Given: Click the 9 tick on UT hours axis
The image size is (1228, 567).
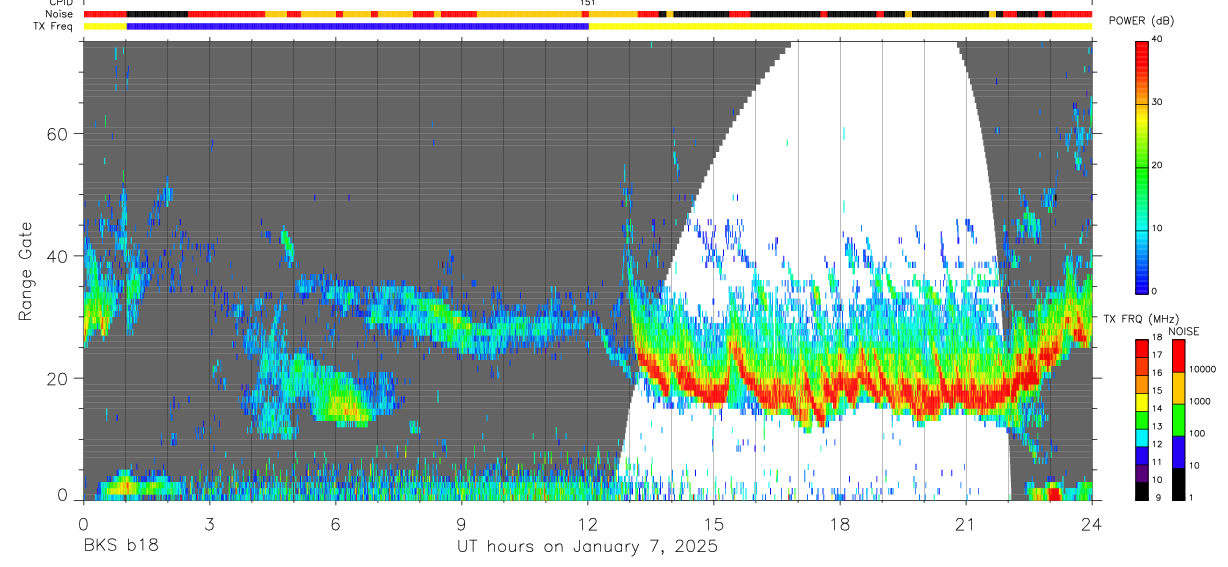Looking at the screenshot, I should 461,523.
